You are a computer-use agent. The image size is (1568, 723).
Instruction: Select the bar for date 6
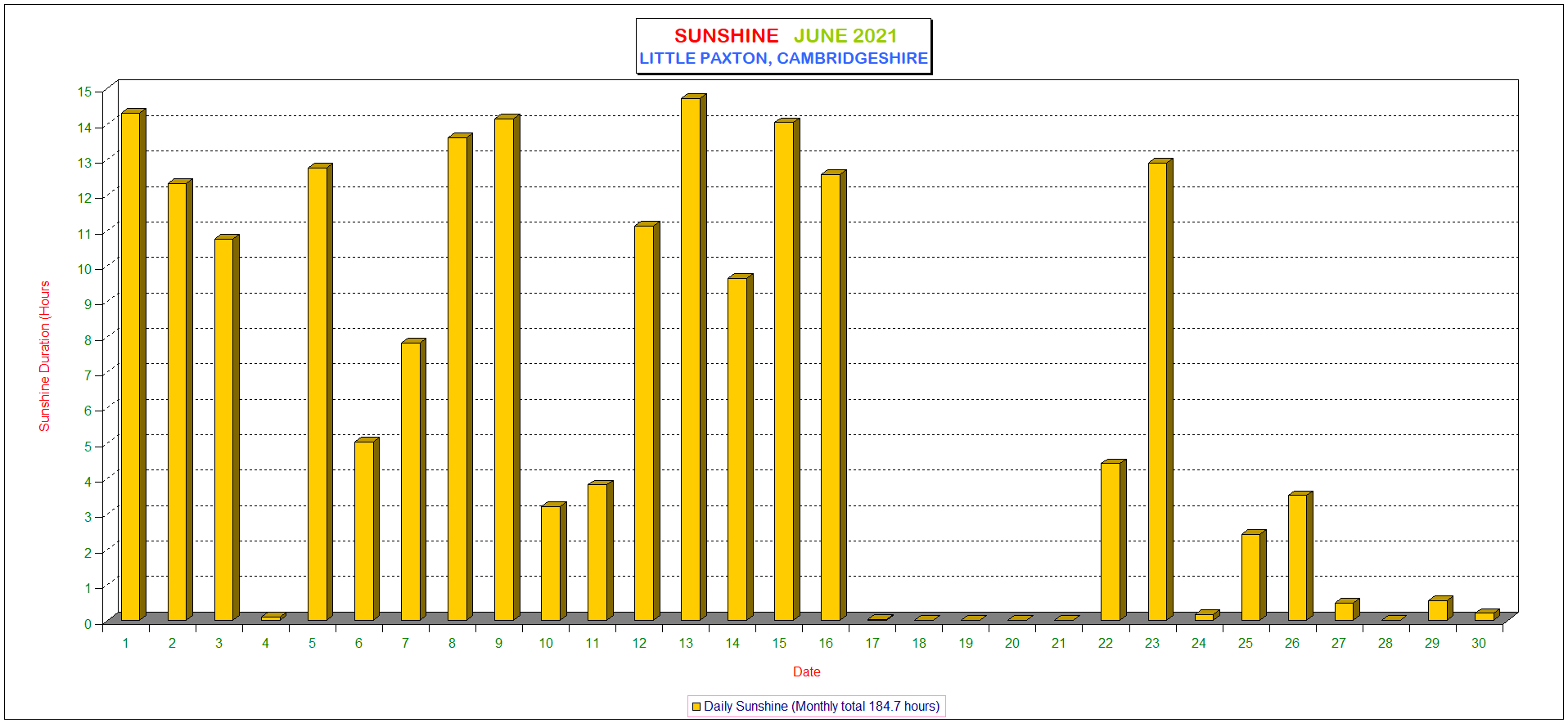click(x=367, y=529)
